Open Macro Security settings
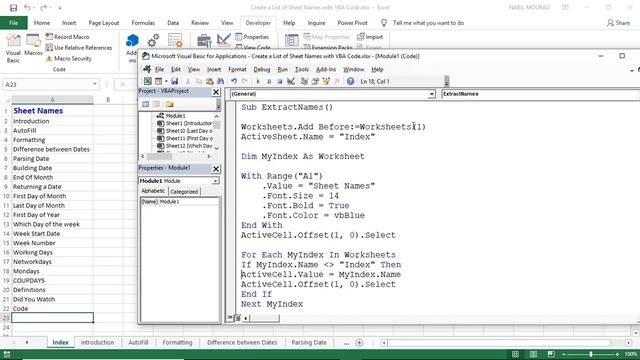This screenshot has width=640, height=360. tap(68, 59)
